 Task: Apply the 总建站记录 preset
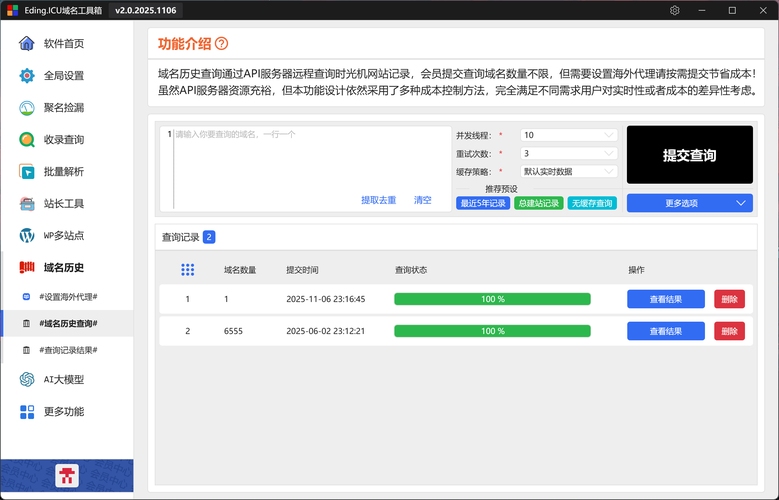coord(539,203)
